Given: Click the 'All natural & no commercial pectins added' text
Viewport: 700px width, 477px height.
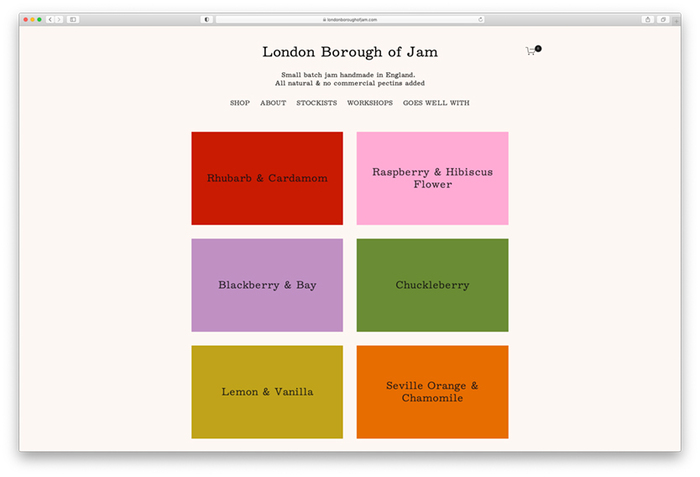Looking at the screenshot, I should (350, 83).
